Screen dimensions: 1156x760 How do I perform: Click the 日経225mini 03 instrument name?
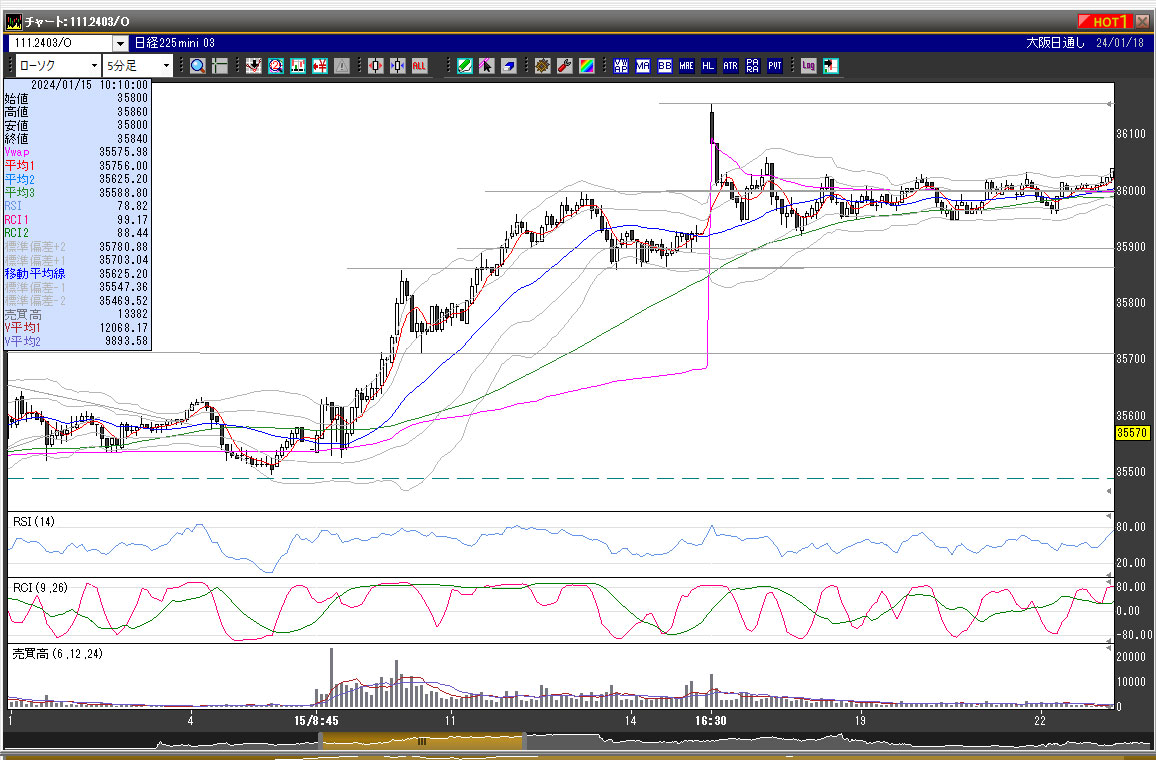[x=175, y=43]
